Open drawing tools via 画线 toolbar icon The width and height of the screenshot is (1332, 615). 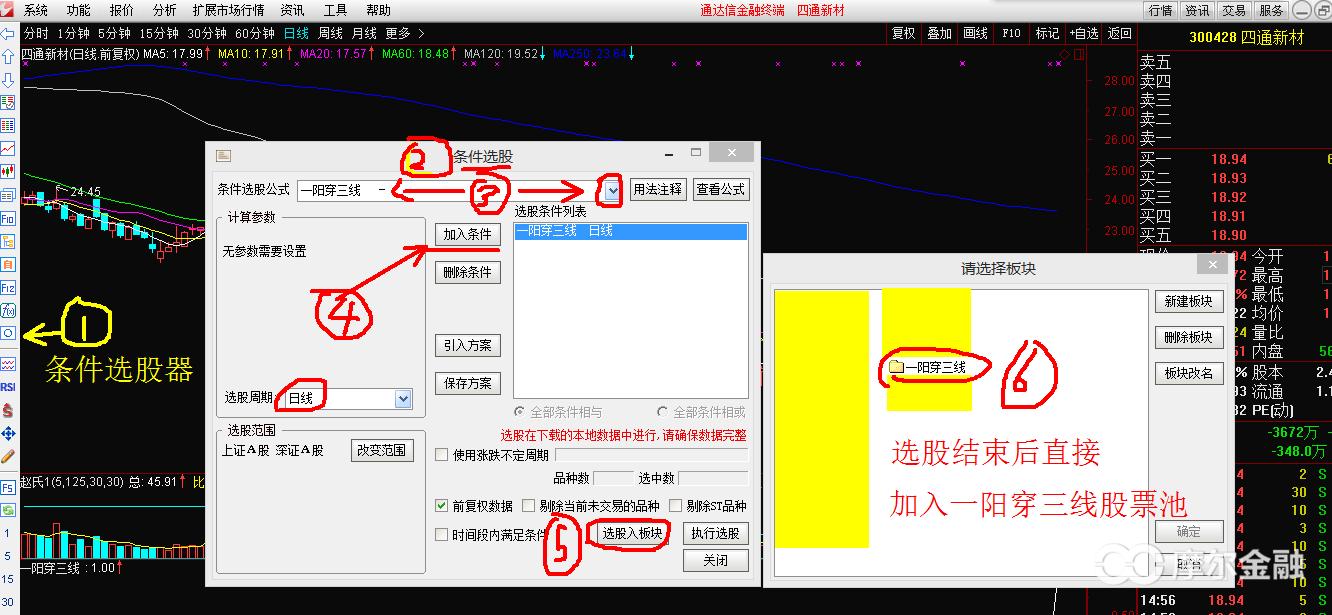(x=975, y=33)
